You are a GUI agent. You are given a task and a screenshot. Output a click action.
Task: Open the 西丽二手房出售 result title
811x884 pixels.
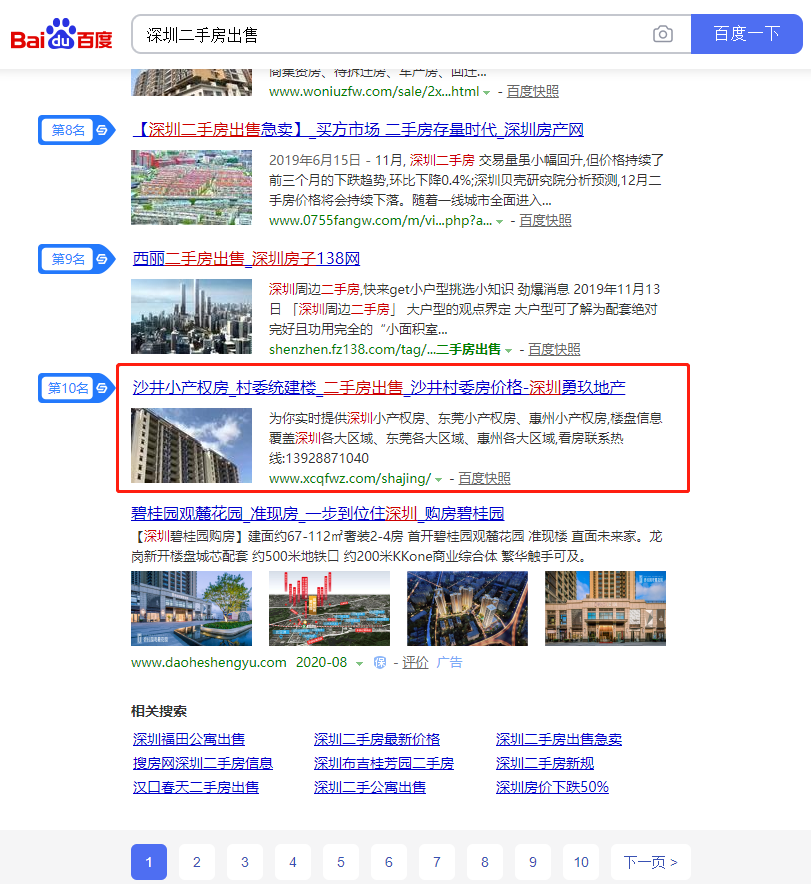pos(246,259)
